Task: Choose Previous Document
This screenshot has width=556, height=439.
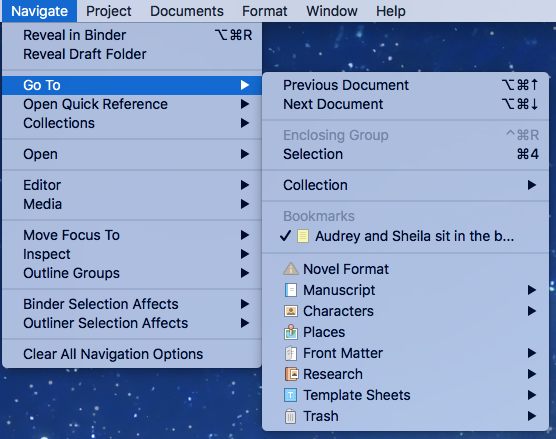Action: point(405,85)
